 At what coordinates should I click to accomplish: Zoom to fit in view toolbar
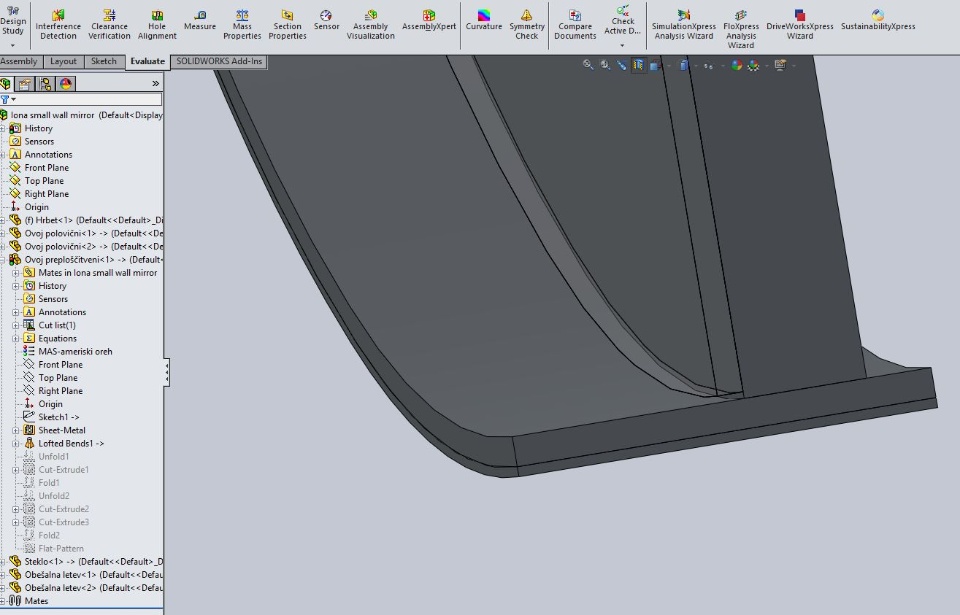[588, 64]
